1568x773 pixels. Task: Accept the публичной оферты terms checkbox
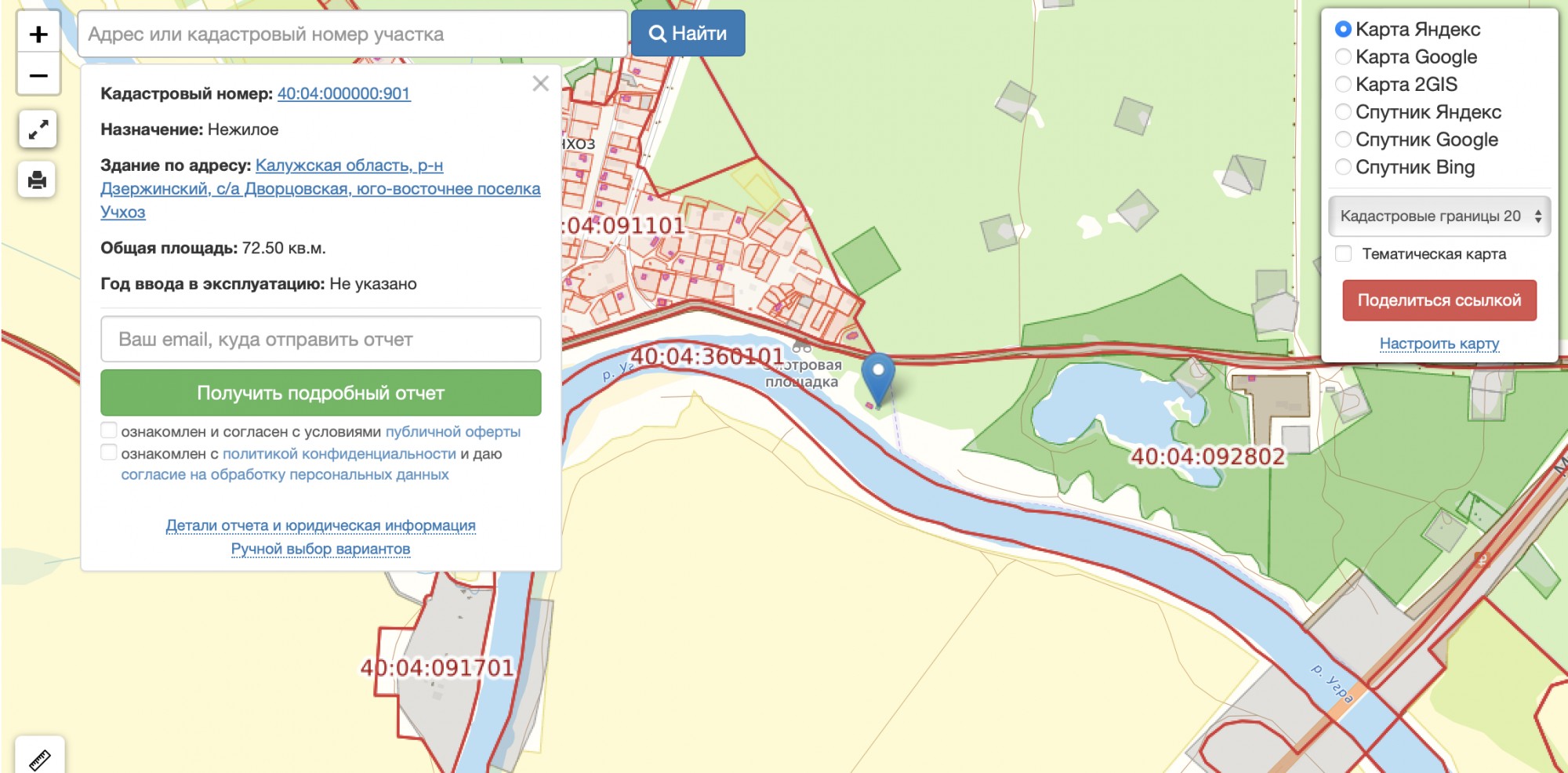(x=109, y=430)
